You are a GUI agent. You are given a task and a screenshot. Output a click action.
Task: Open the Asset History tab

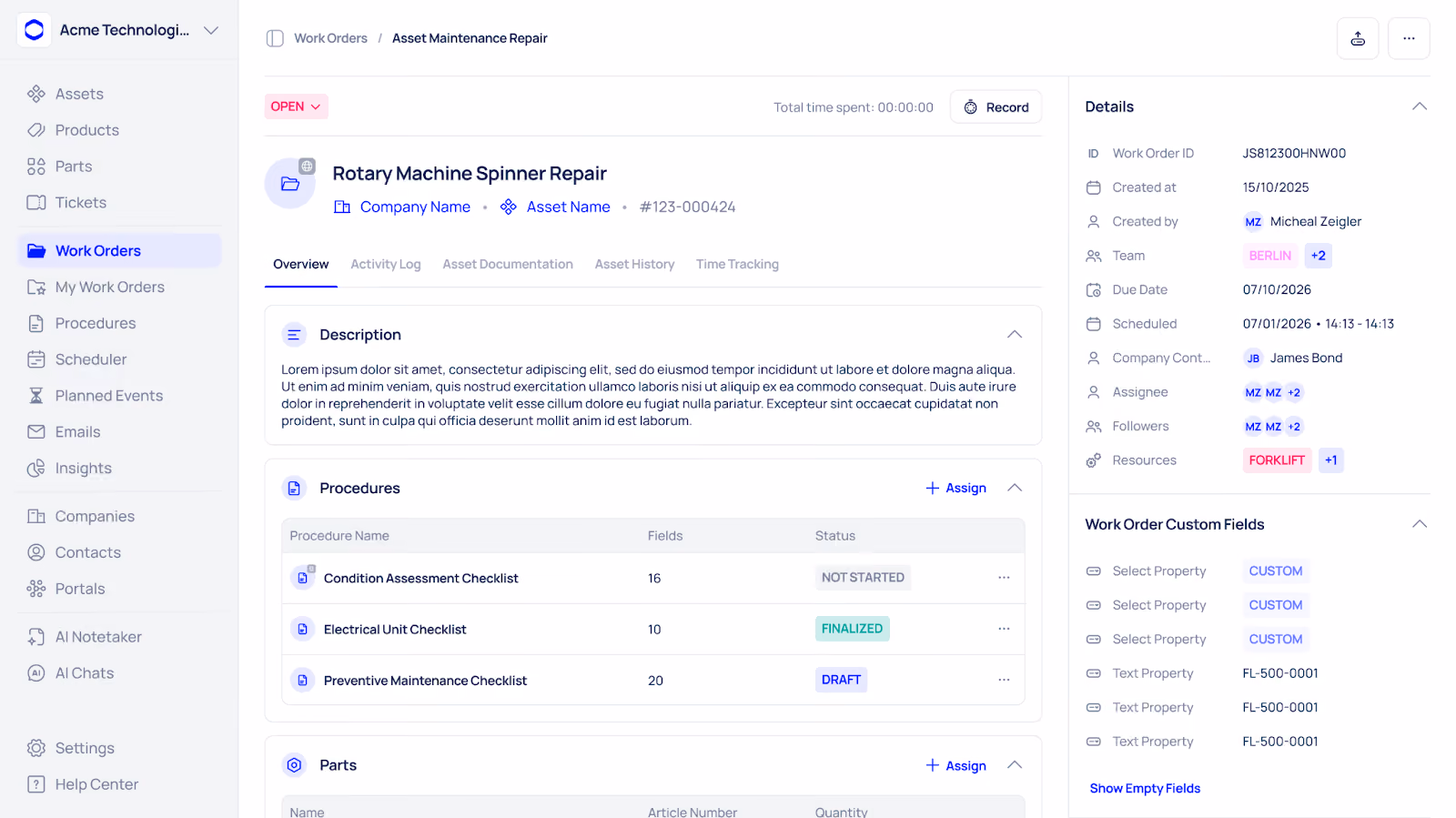tap(634, 265)
